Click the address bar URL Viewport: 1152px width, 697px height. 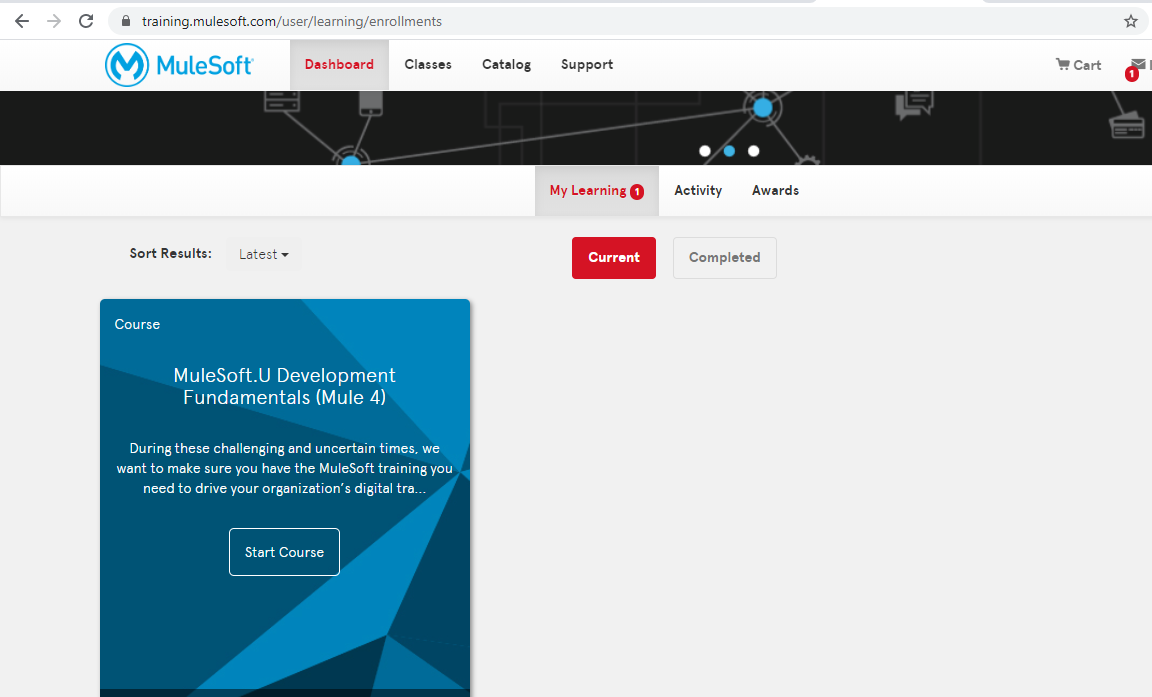pyautogui.click(x=292, y=21)
